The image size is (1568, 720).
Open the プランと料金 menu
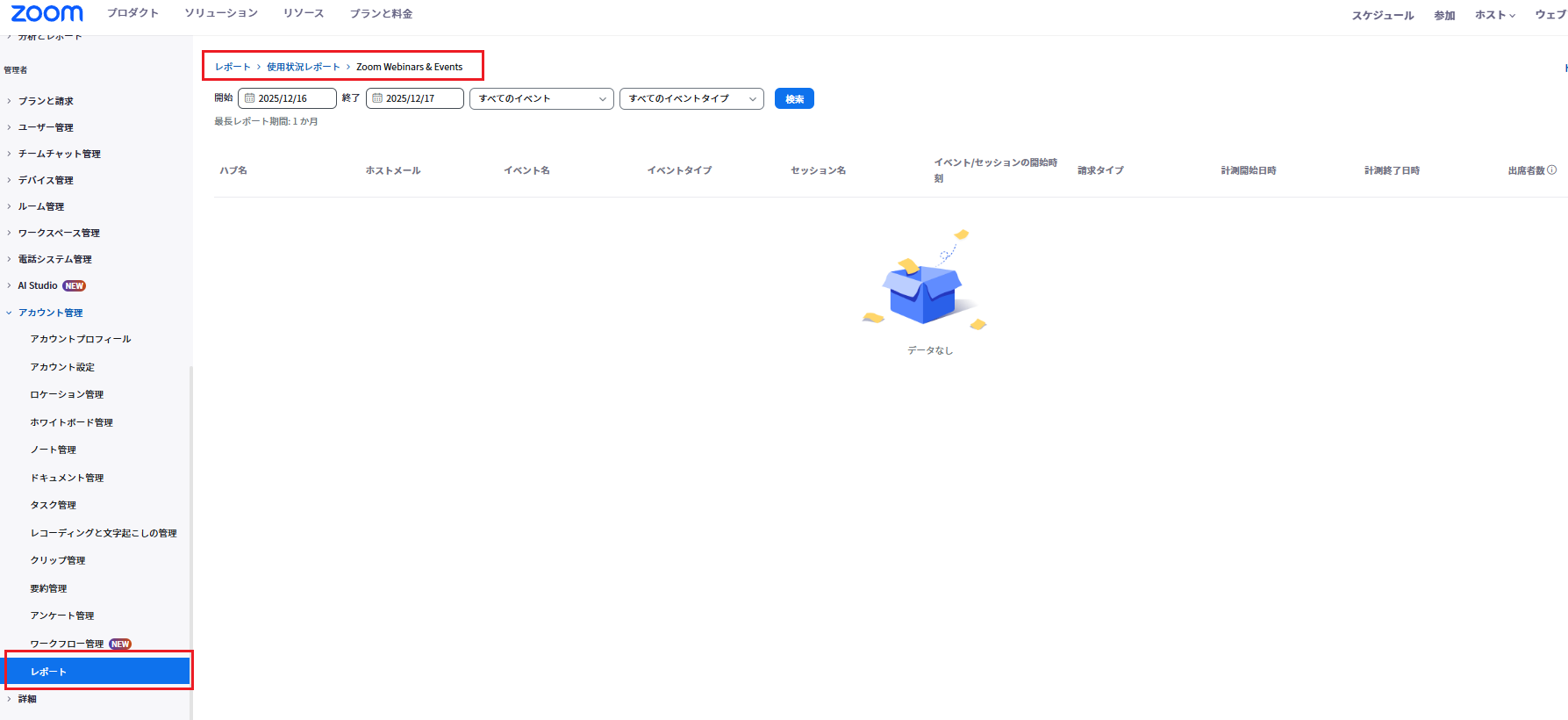pos(381,13)
